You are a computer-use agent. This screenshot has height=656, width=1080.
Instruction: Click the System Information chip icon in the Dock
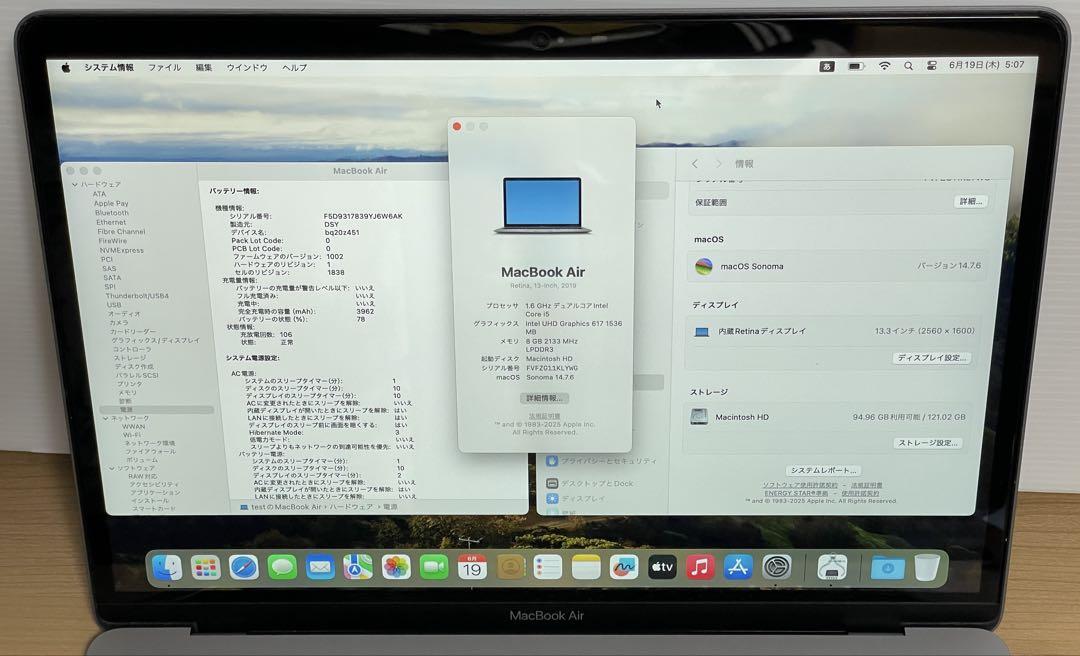click(832, 567)
